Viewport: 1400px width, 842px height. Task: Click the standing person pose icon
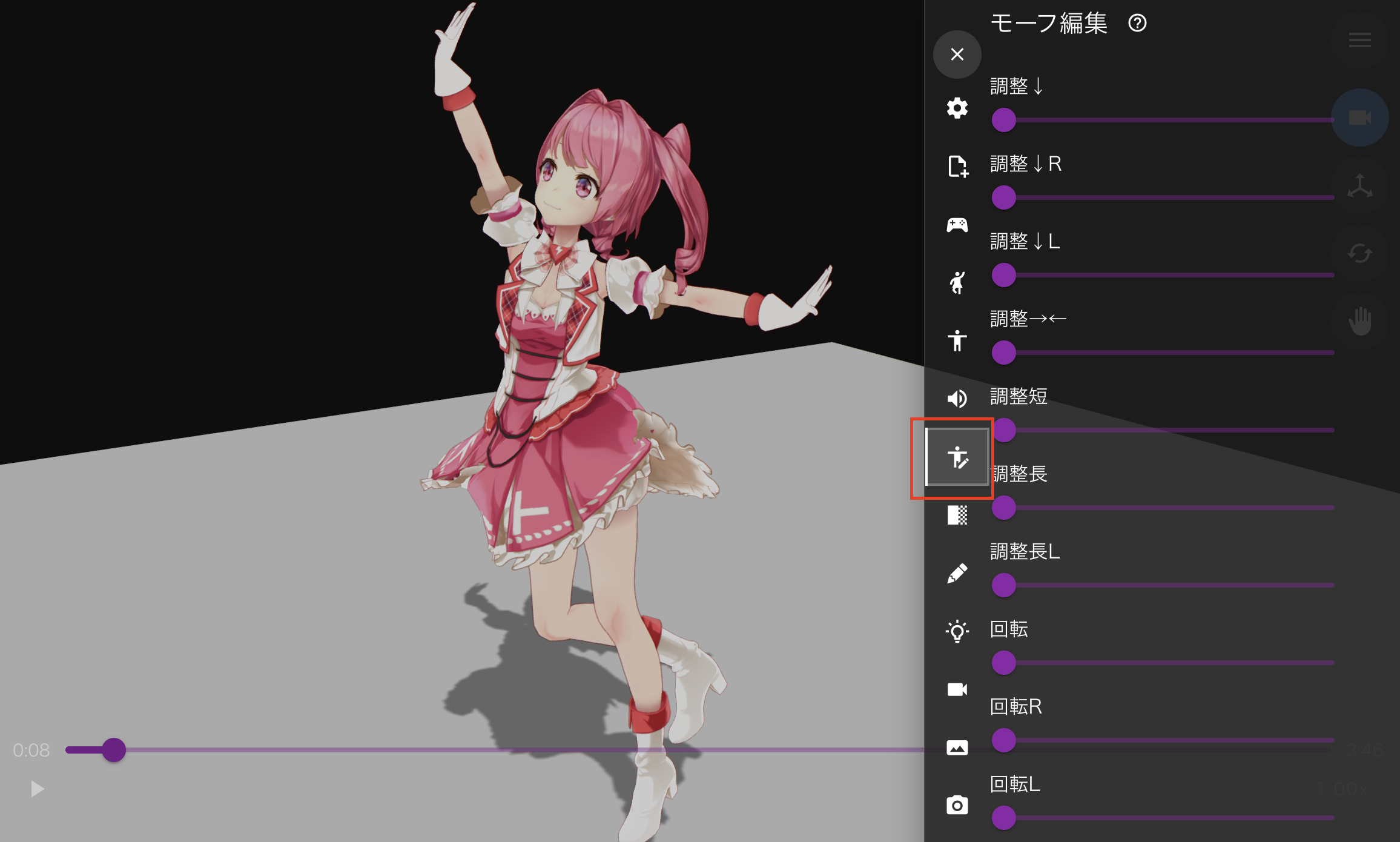point(957,340)
